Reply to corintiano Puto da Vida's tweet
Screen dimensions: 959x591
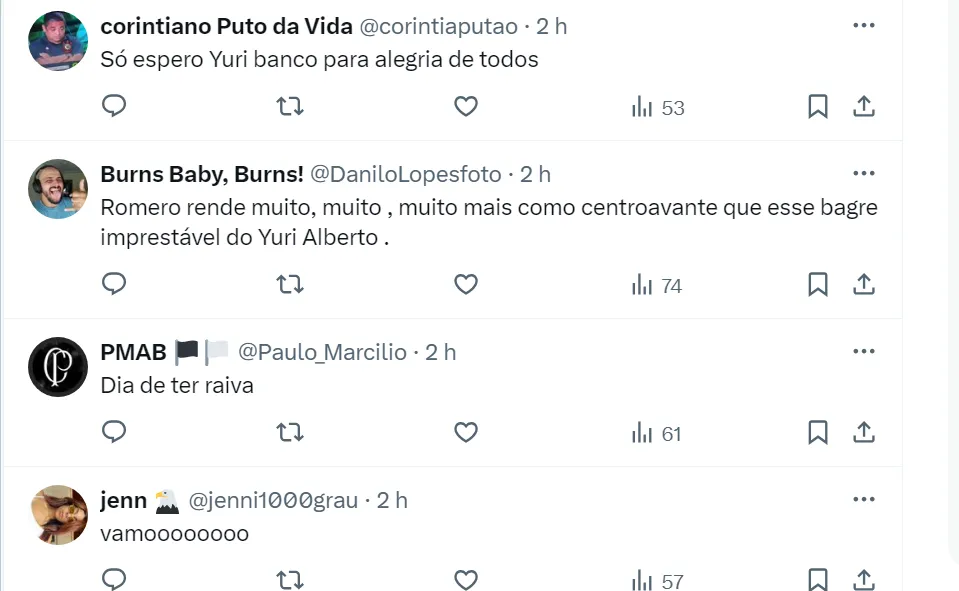point(115,106)
